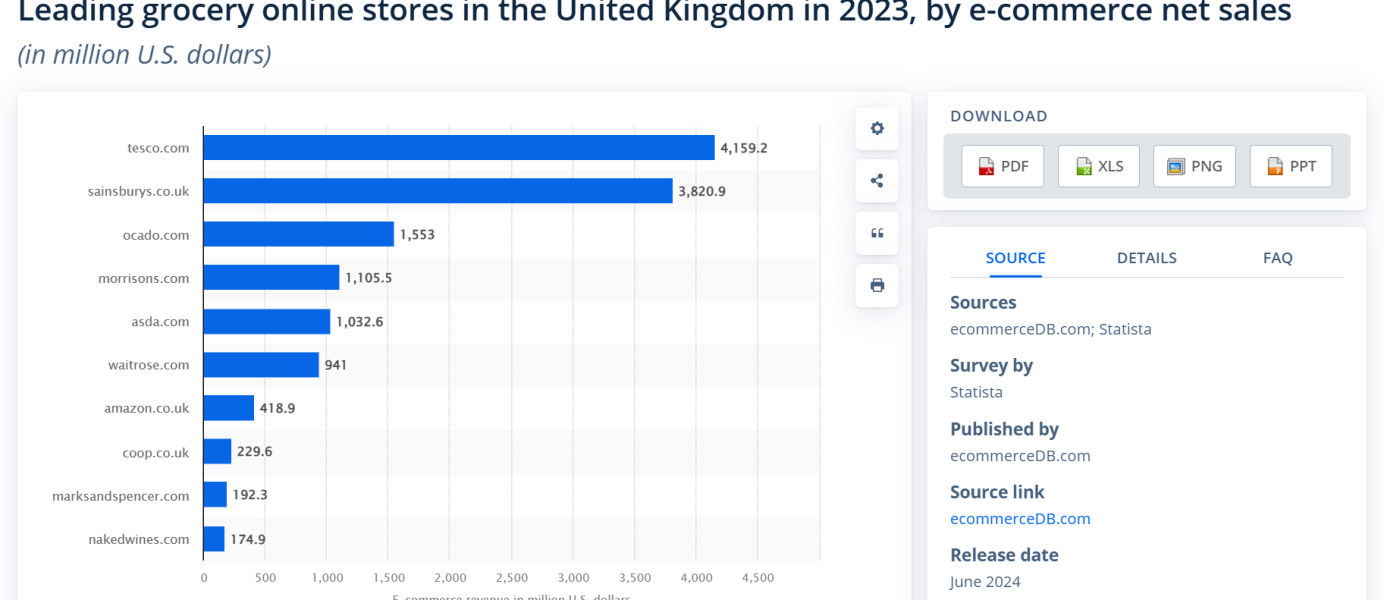Click the DOWNLOAD panel heading
This screenshot has width=1384, height=600.
pos(999,116)
